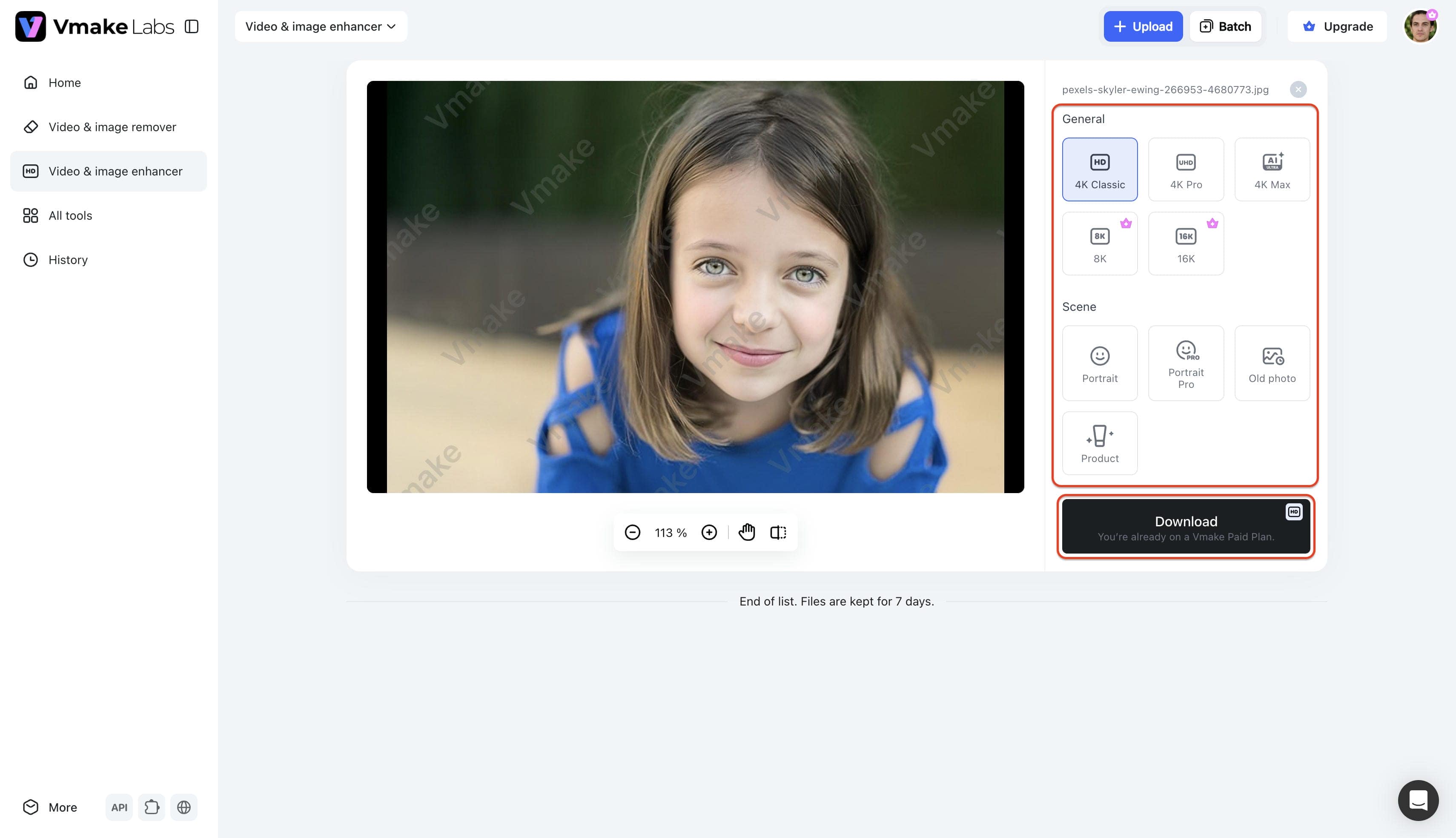Image resolution: width=1456 pixels, height=838 pixels.
Task: Zoom out the preview image
Action: [x=632, y=533]
